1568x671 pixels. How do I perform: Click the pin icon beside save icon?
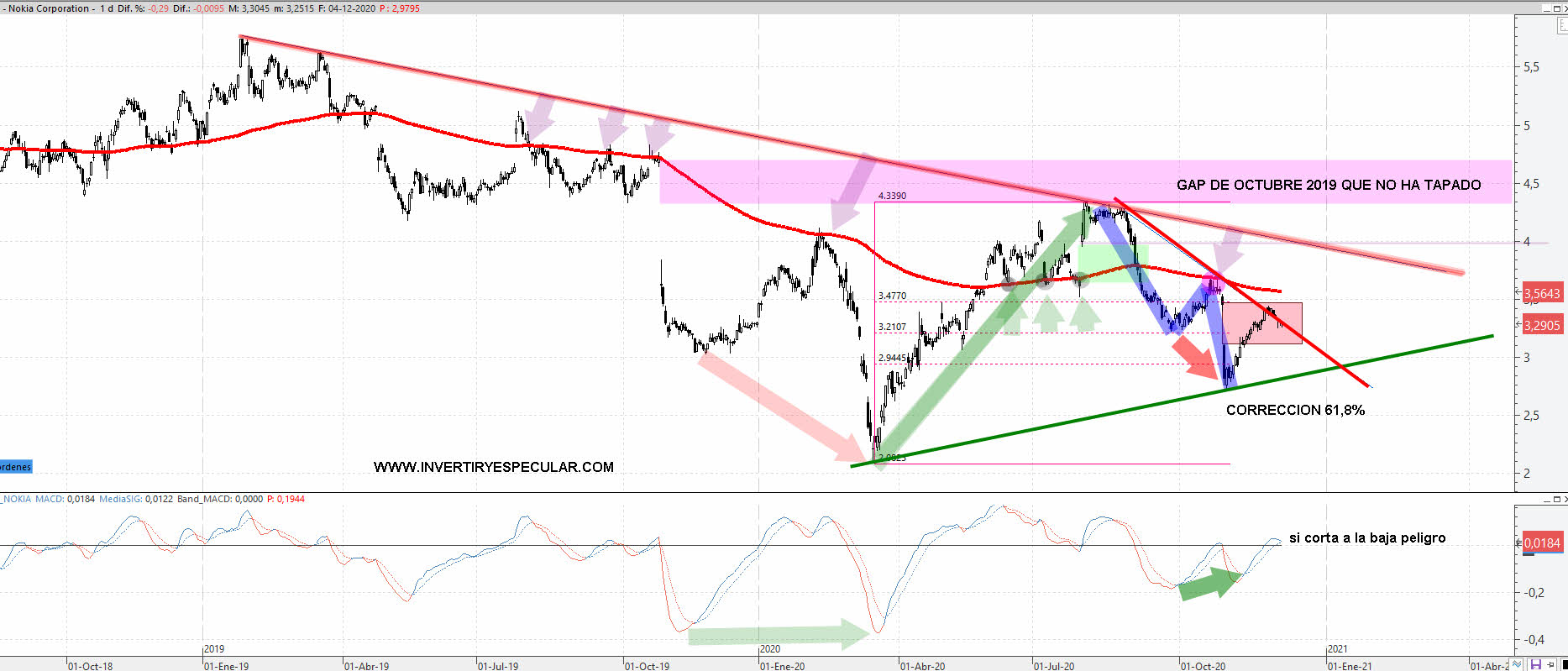point(1550,664)
